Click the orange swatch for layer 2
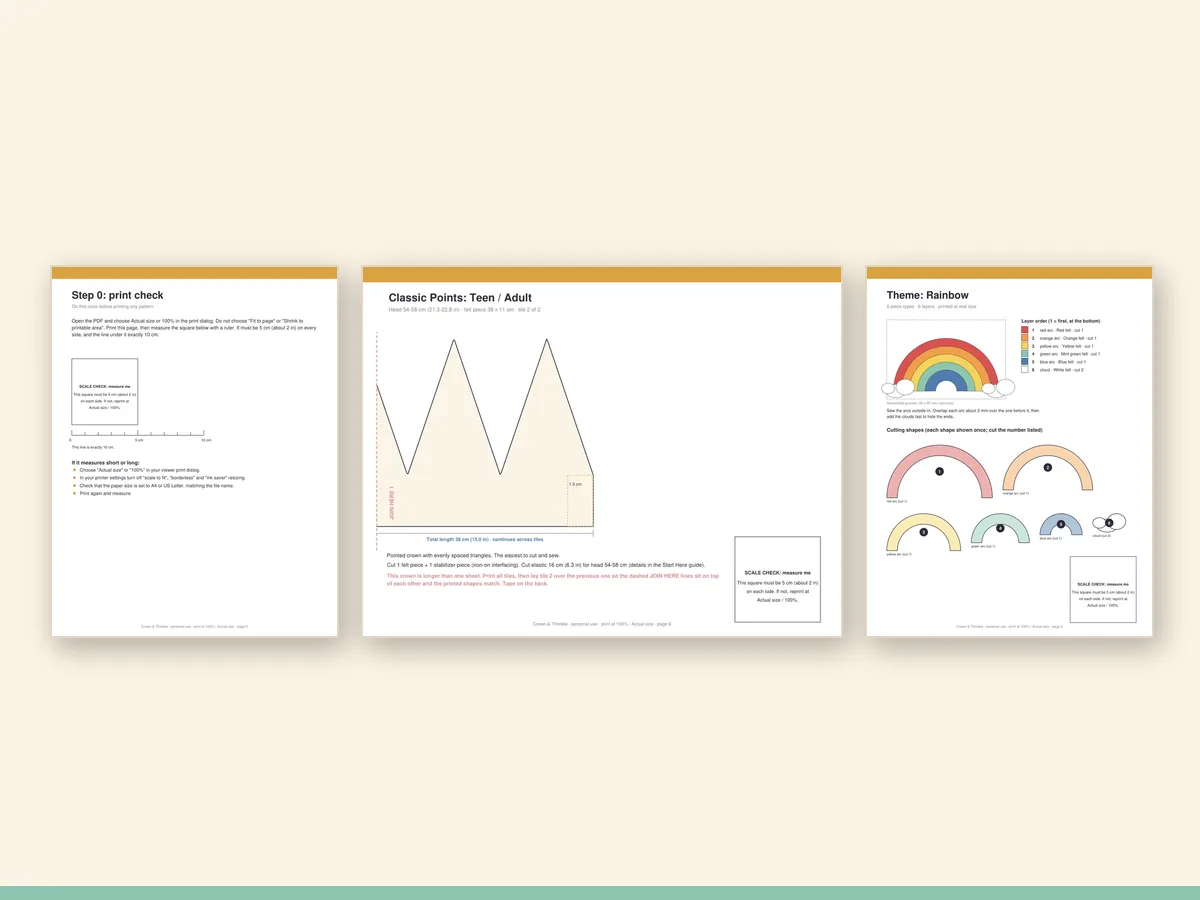1200x900 pixels. (x=1024, y=337)
